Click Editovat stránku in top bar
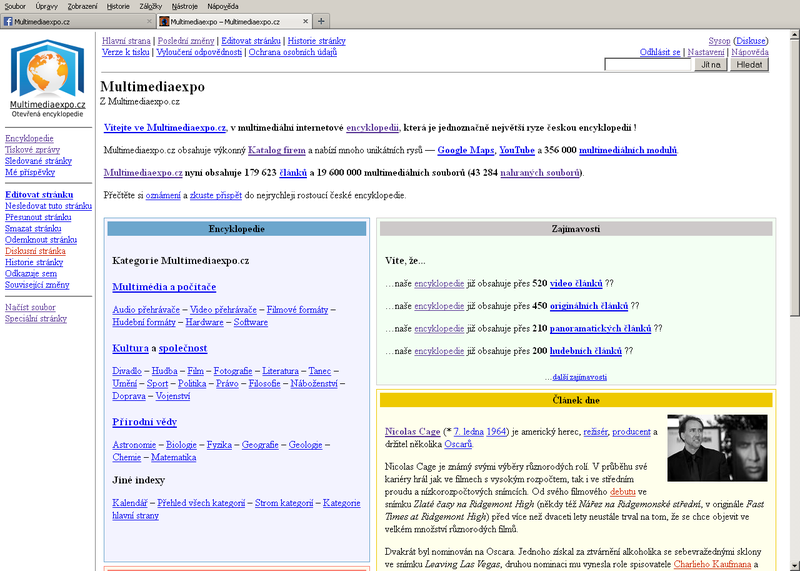The height and width of the screenshot is (571, 800). click(251, 41)
